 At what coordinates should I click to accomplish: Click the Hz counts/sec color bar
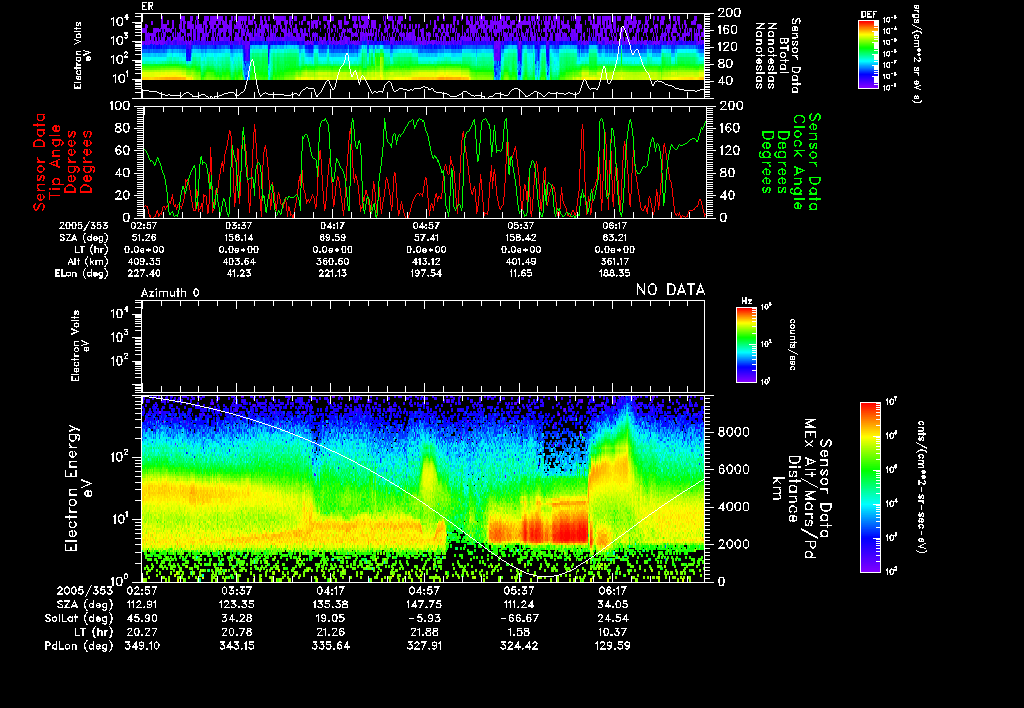747,345
